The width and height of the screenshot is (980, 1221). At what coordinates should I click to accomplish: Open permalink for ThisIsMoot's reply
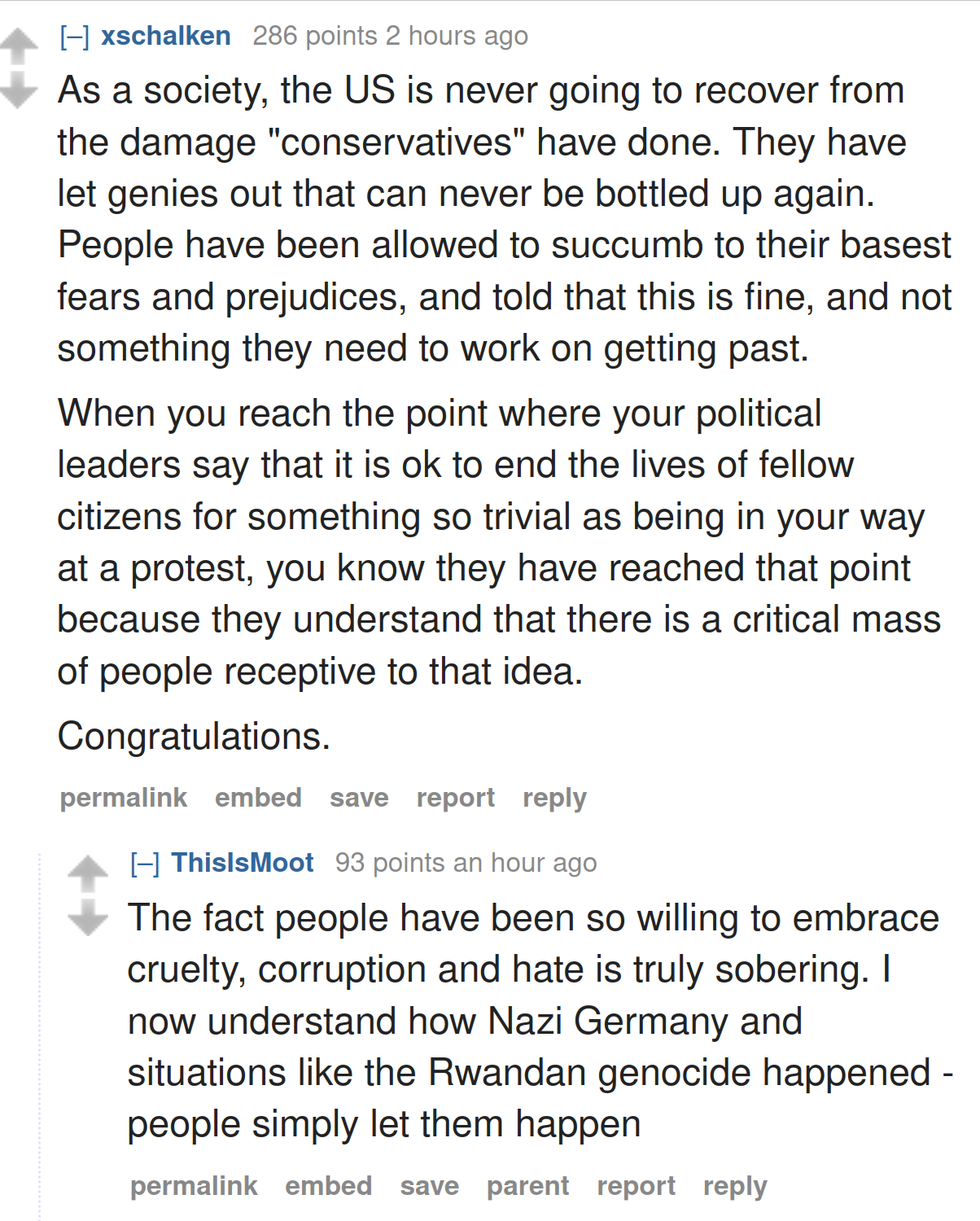194,1186
